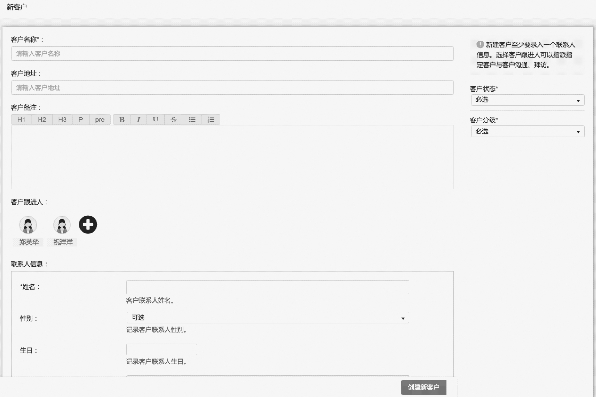Click the info icon in the hint box
The width and height of the screenshot is (596, 397).
[x=480, y=44]
